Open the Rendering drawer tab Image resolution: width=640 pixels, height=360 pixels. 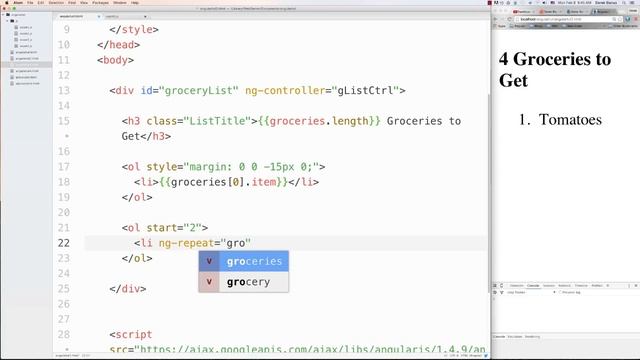click(x=532, y=337)
